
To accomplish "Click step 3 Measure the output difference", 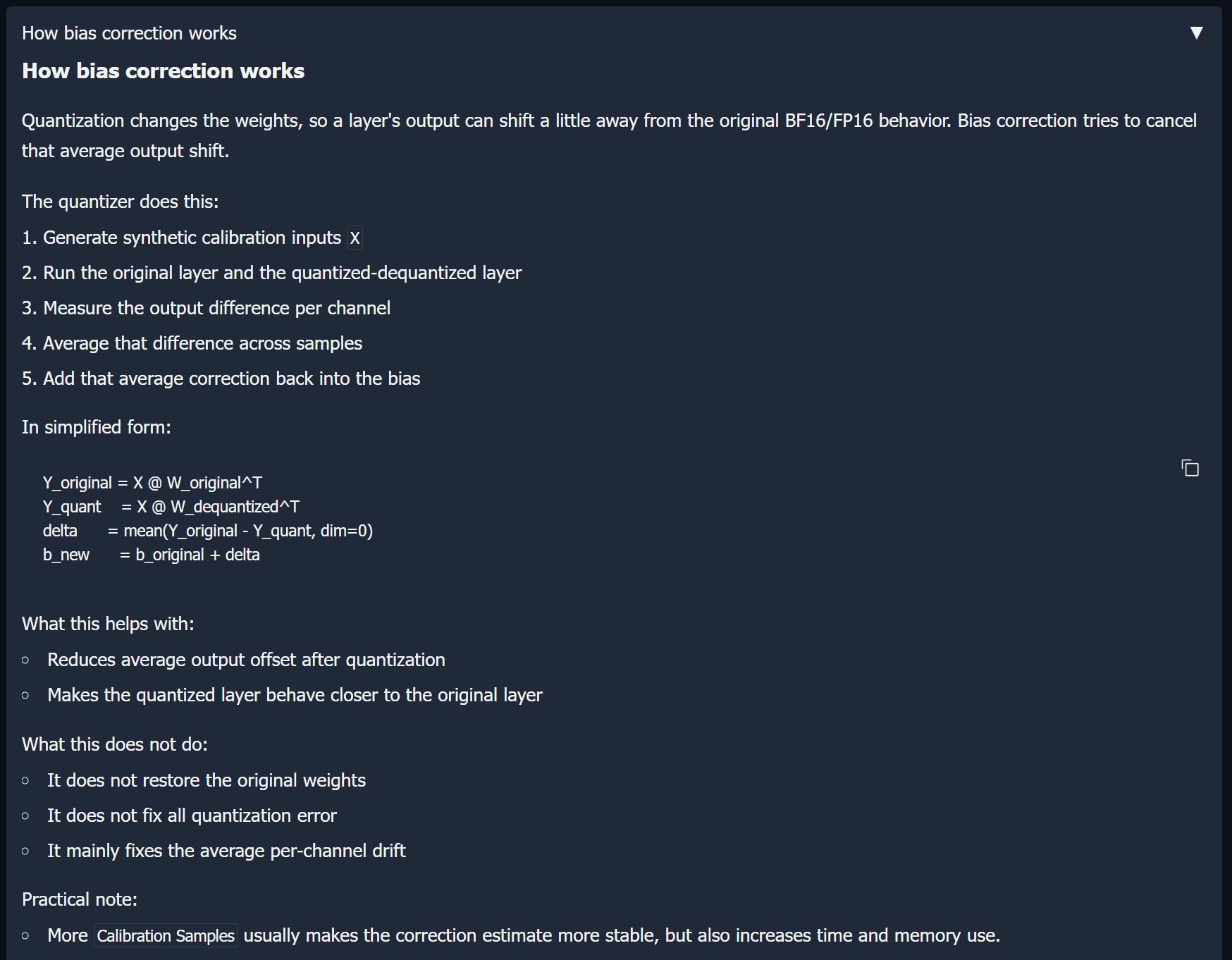I will 206,308.
